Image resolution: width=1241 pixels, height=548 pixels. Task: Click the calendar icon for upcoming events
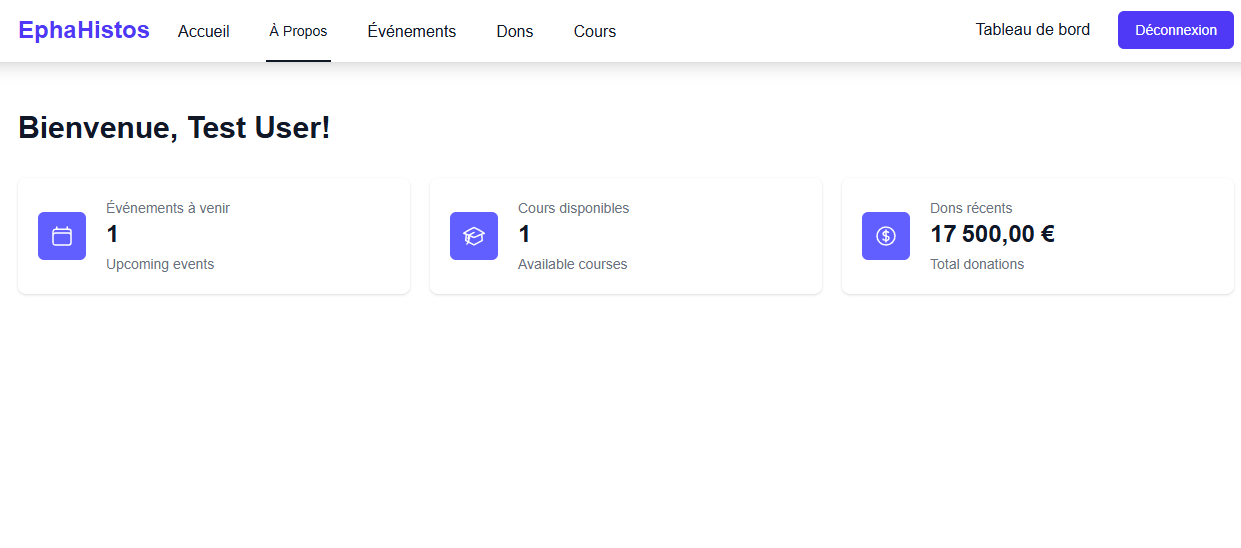tap(62, 236)
